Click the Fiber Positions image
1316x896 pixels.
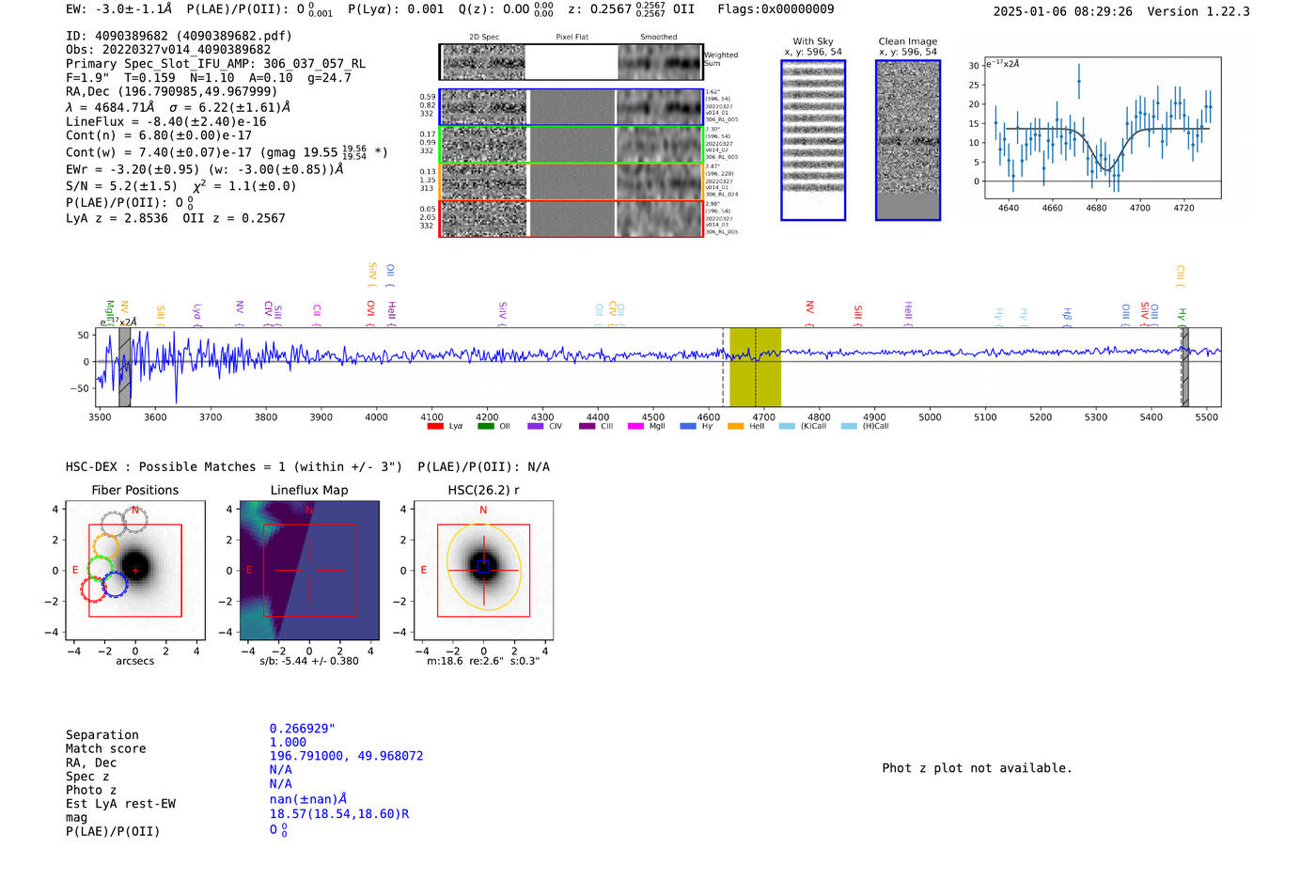(x=135, y=571)
